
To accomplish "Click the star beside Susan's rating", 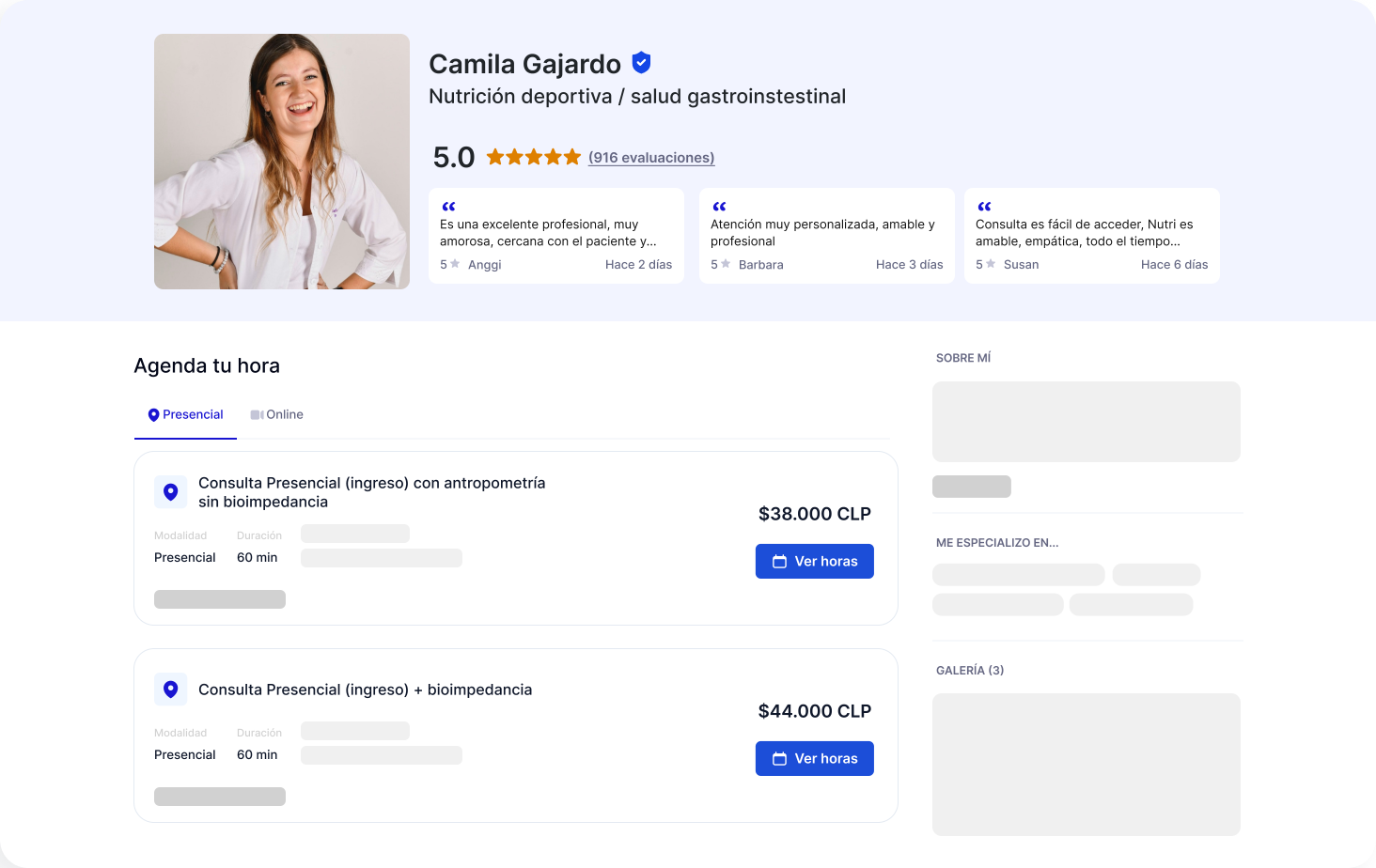I will coord(991,264).
